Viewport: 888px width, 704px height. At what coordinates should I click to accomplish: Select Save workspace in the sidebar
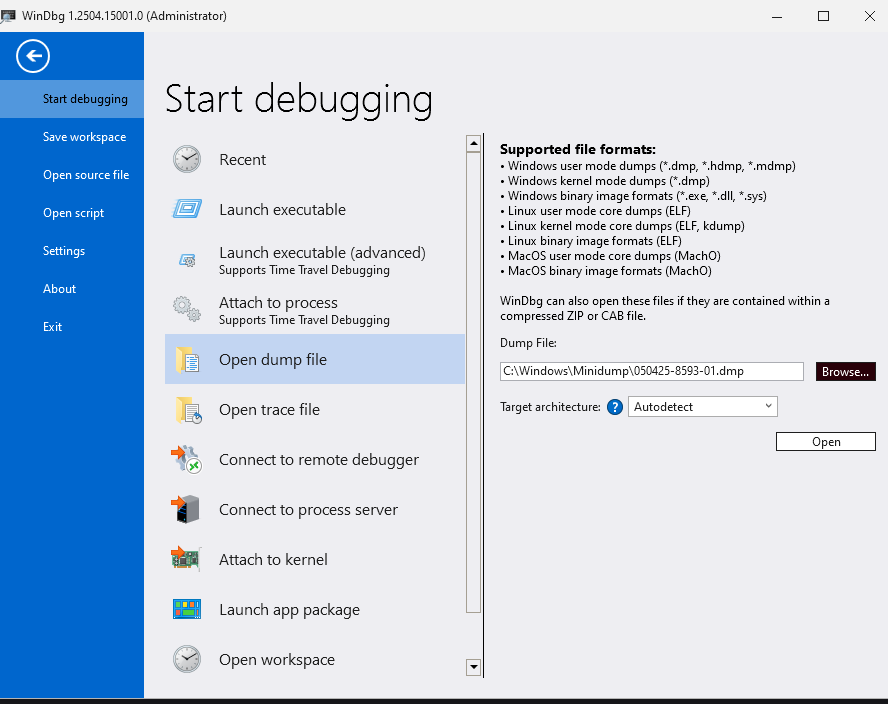(72, 137)
